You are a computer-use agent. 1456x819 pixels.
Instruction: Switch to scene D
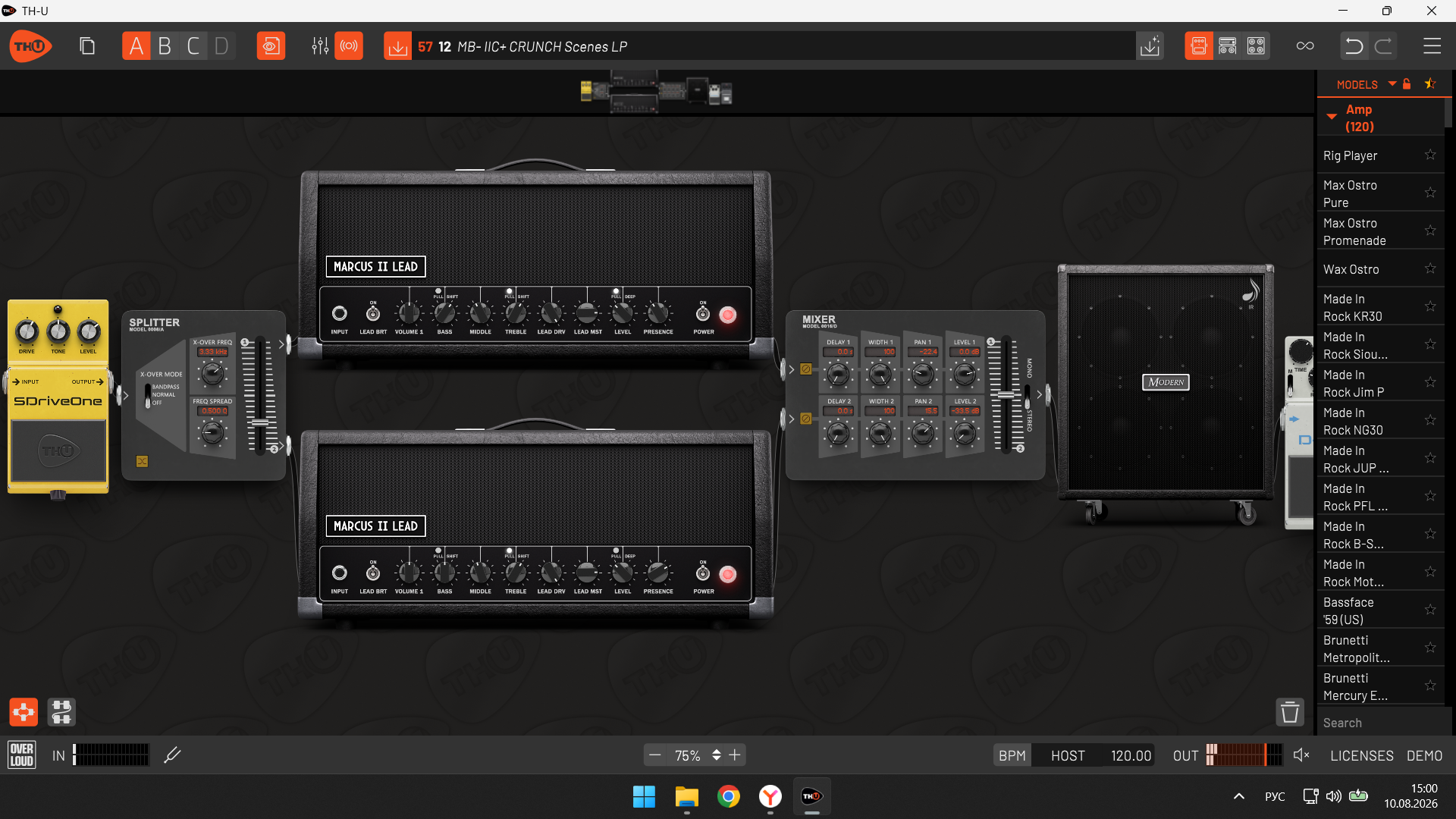[x=221, y=46]
